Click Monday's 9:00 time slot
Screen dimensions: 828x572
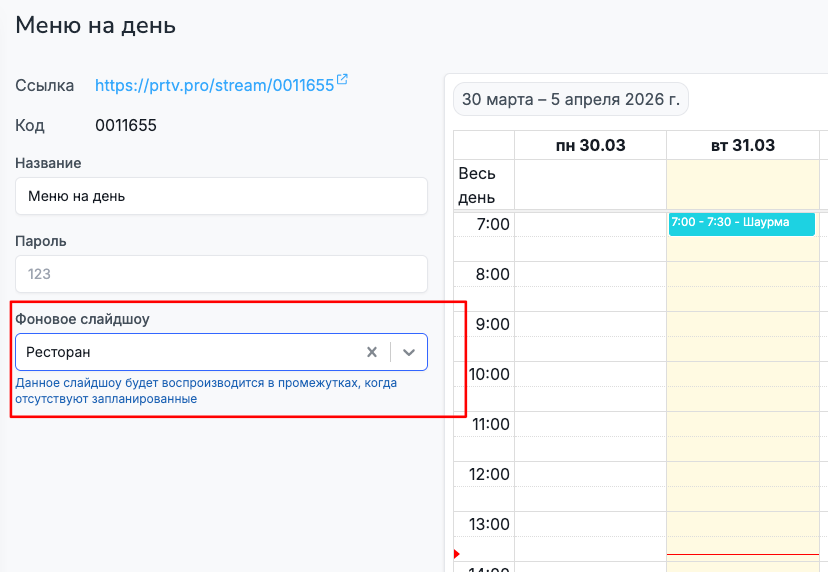tap(590, 324)
